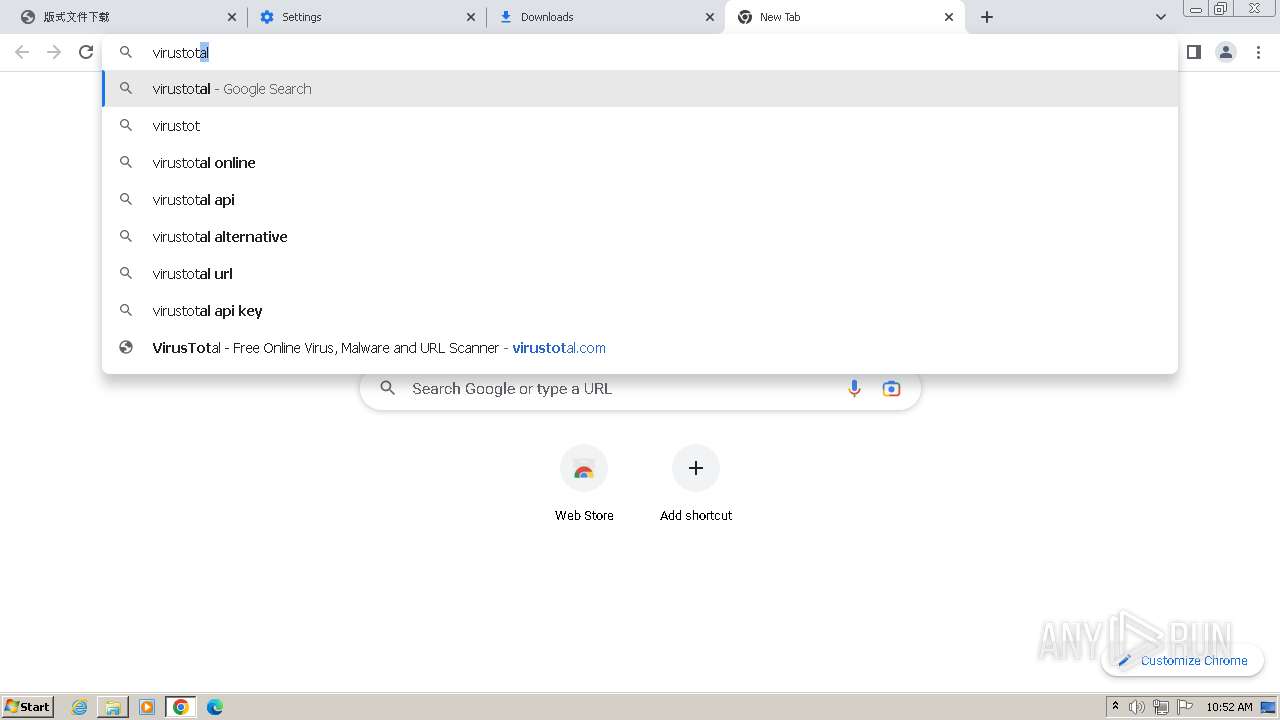Viewport: 1280px width, 720px height.
Task: Select the New Tab tab
Action: tap(845, 17)
